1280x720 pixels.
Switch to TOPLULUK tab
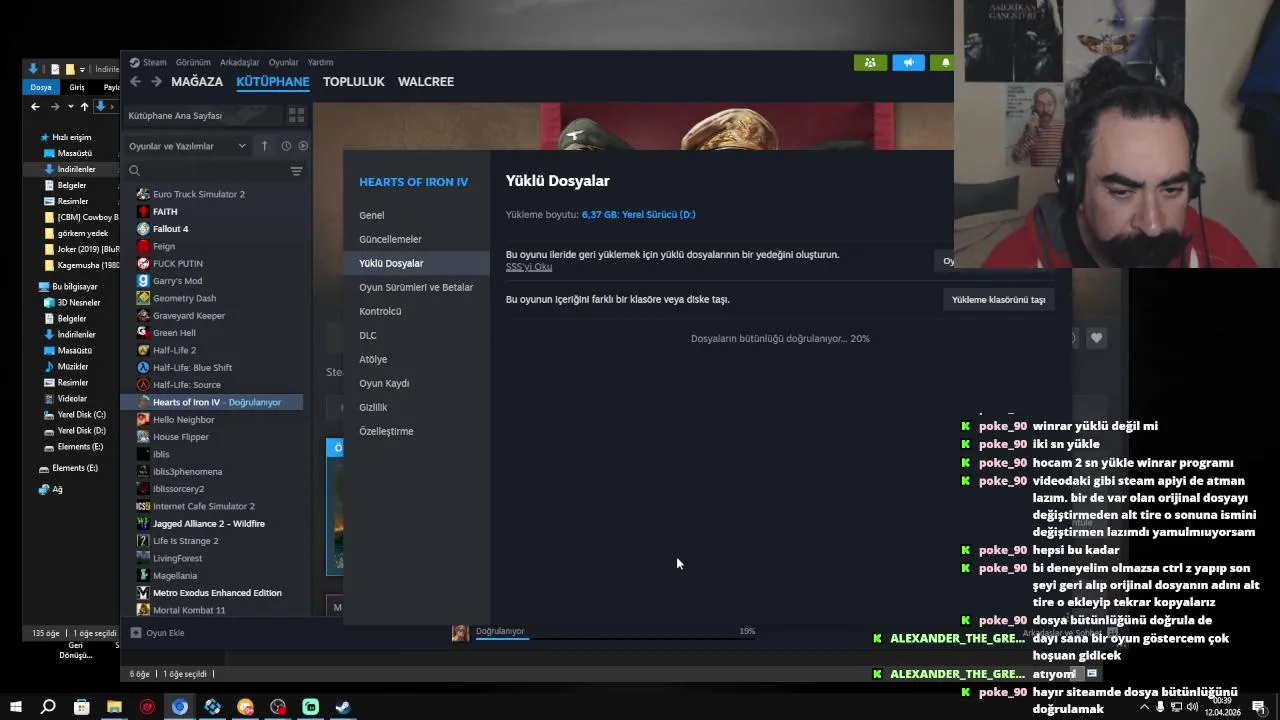tap(354, 82)
